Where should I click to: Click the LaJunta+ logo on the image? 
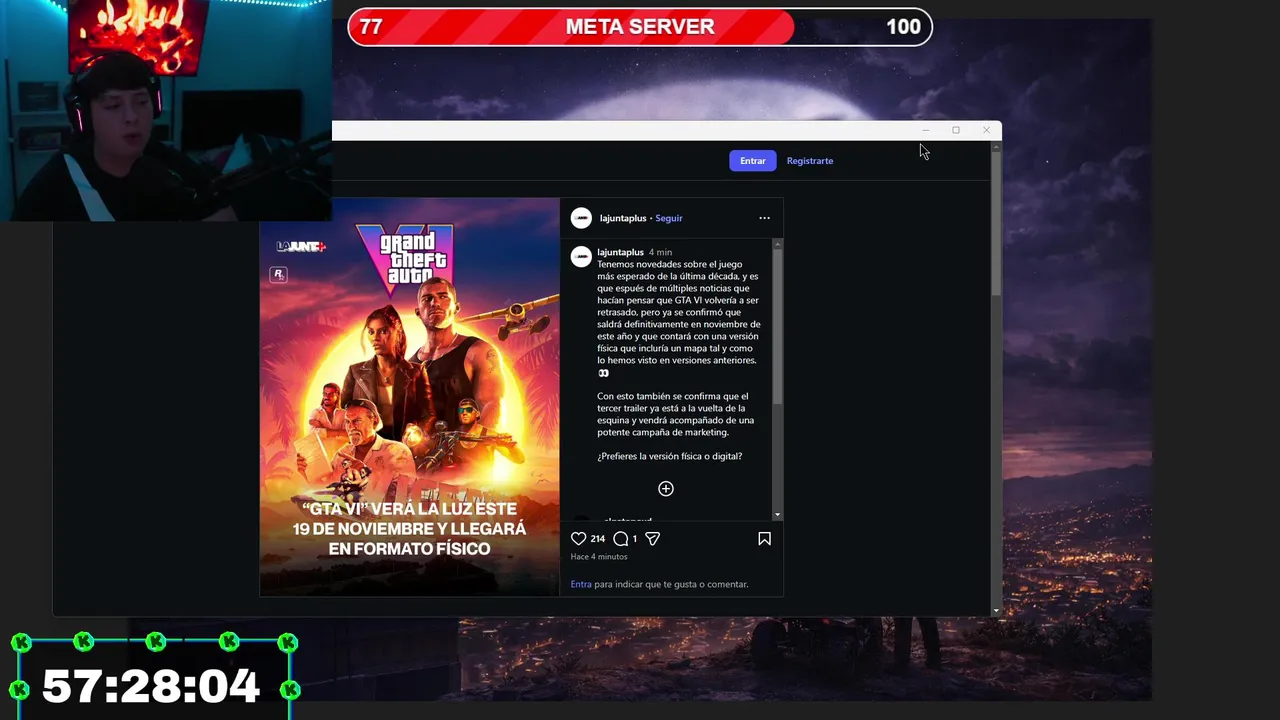(x=301, y=246)
